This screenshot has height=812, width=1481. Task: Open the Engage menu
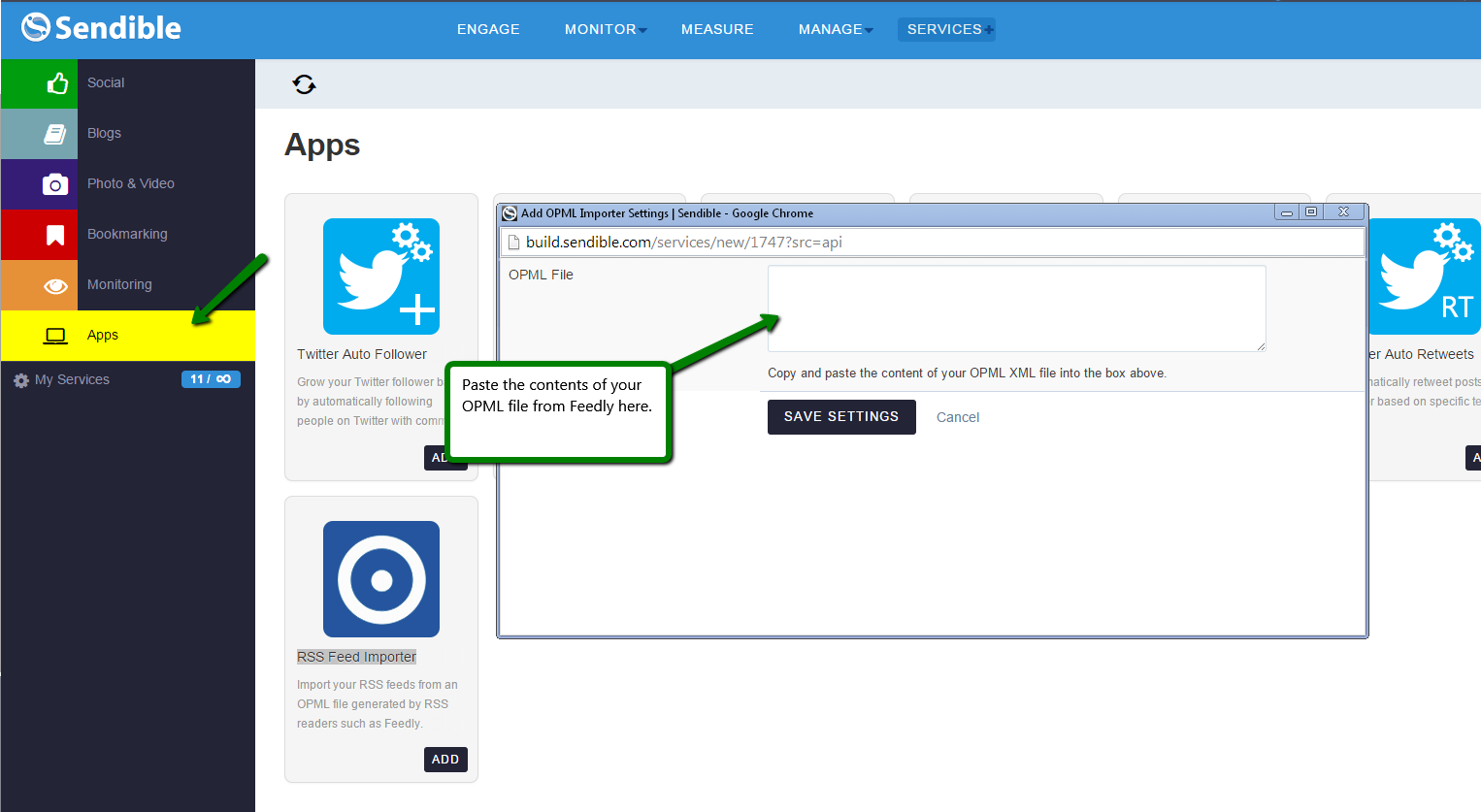(488, 29)
